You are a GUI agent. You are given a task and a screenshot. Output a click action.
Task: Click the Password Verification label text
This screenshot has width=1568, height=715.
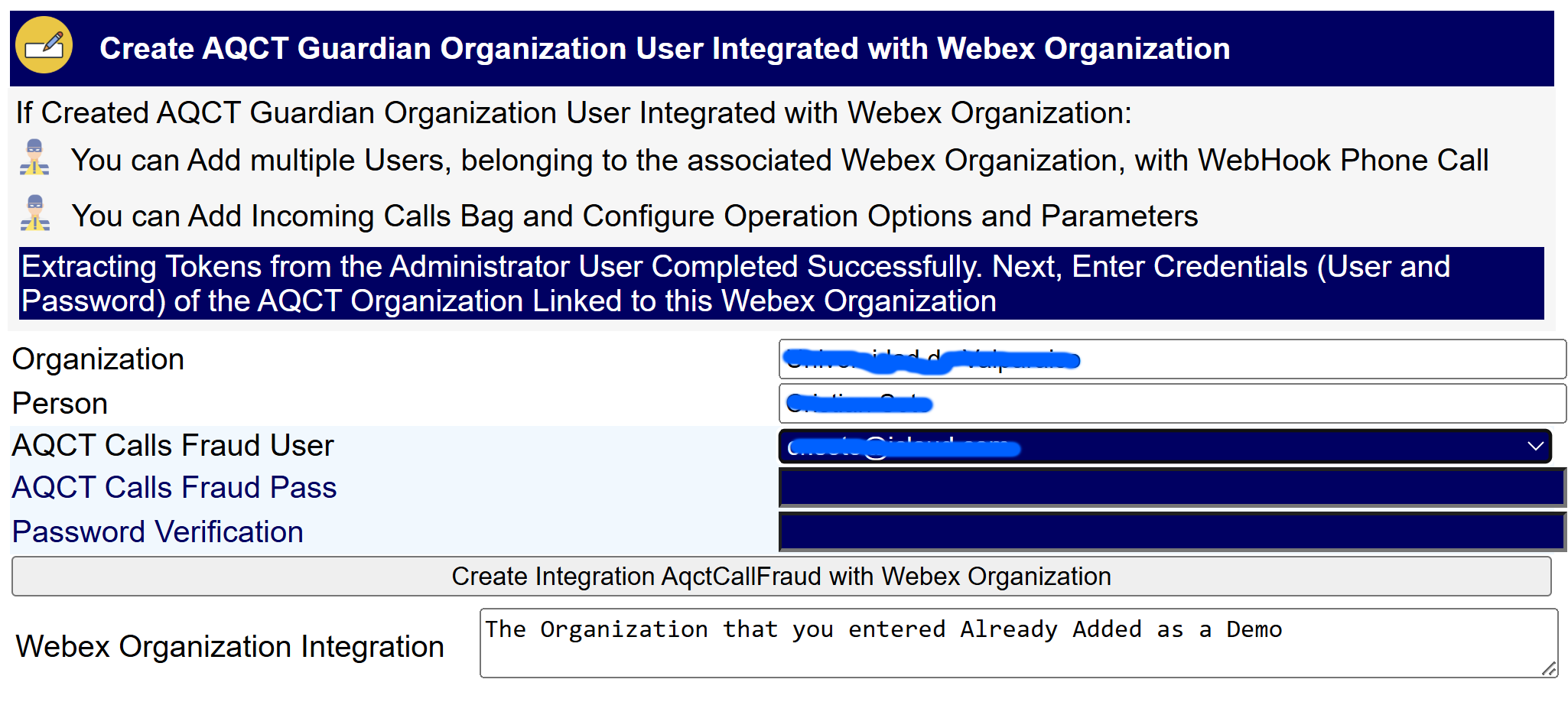click(158, 531)
